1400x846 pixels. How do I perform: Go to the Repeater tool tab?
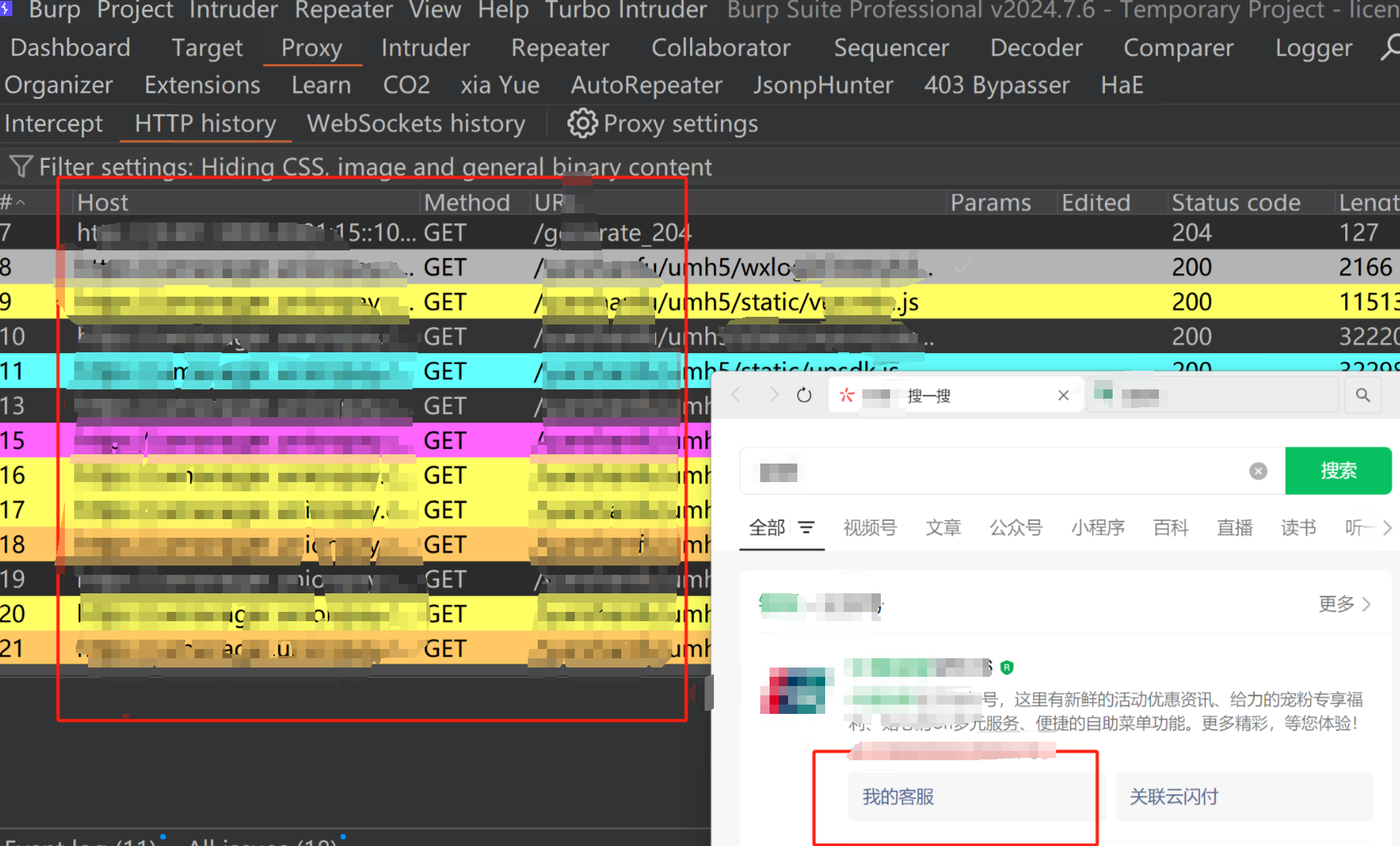click(x=560, y=48)
